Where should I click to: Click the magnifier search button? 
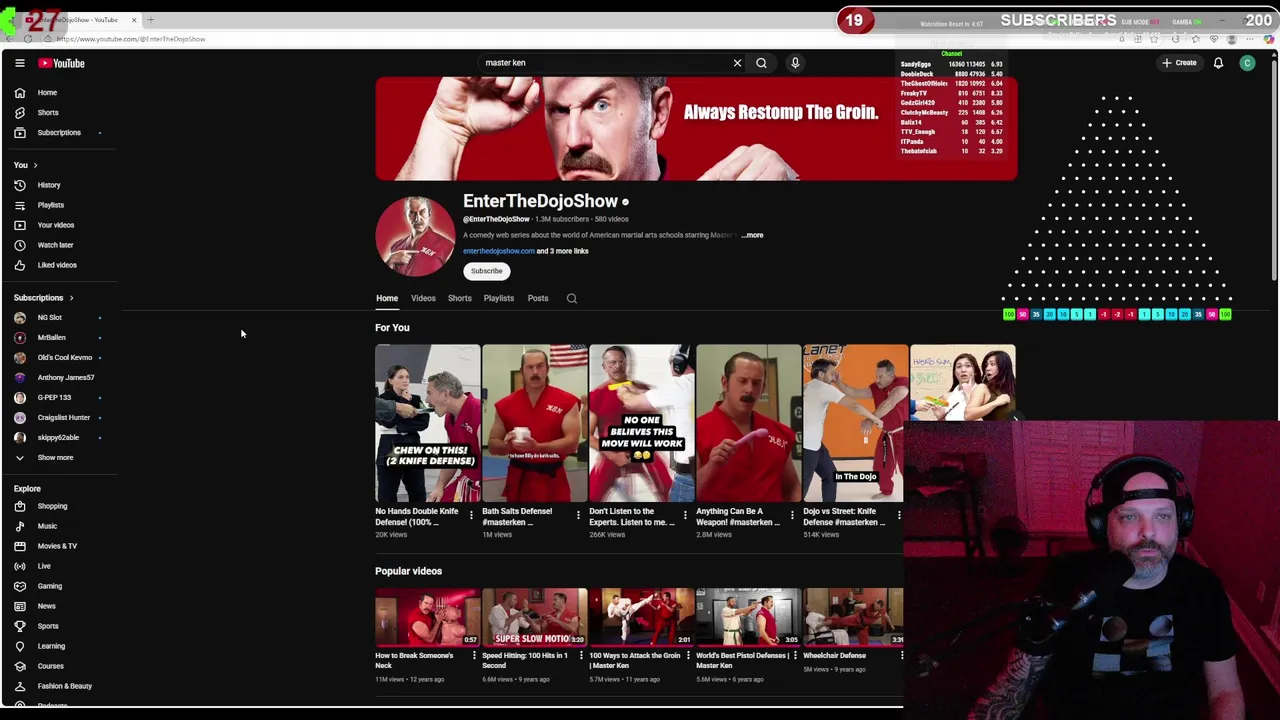coord(761,63)
